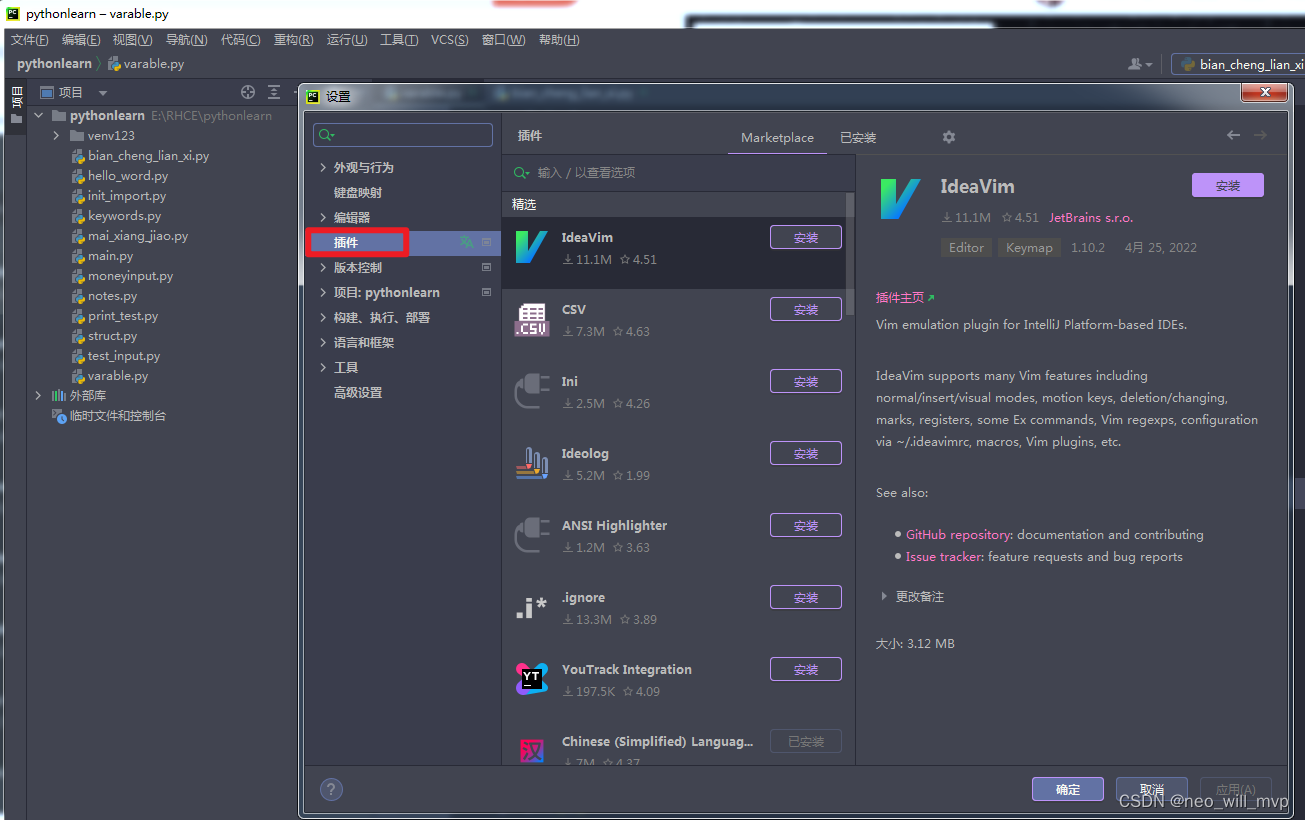The width and height of the screenshot is (1305, 820).
Task: Open GitHub repository link
Action: pos(959,535)
